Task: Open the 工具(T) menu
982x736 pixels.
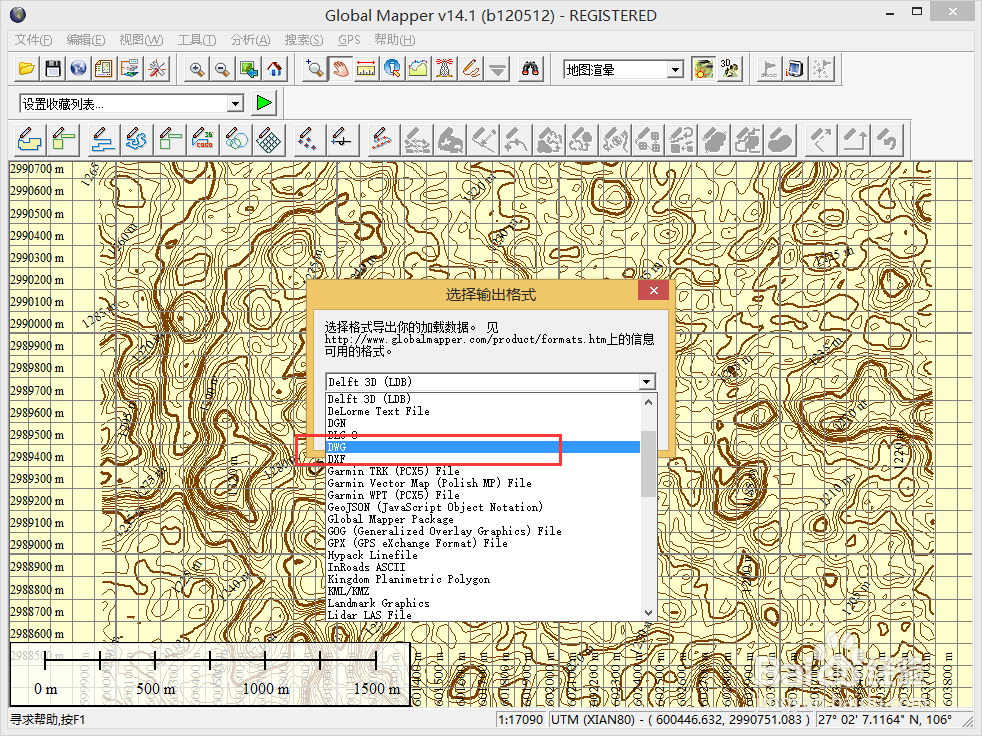Action: 197,39
